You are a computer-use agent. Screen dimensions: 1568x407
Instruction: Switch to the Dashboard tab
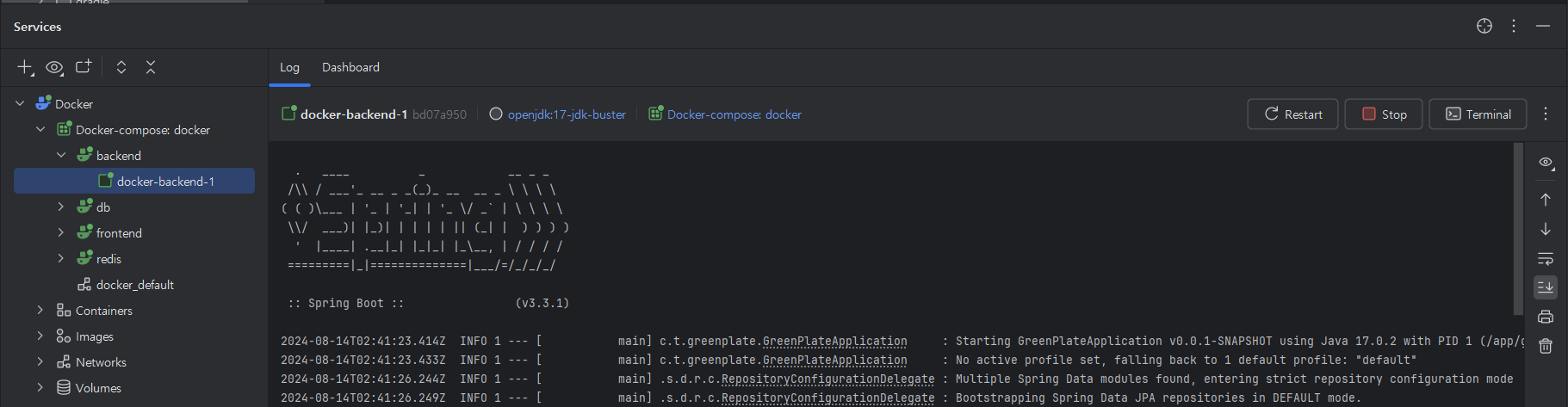(x=350, y=67)
